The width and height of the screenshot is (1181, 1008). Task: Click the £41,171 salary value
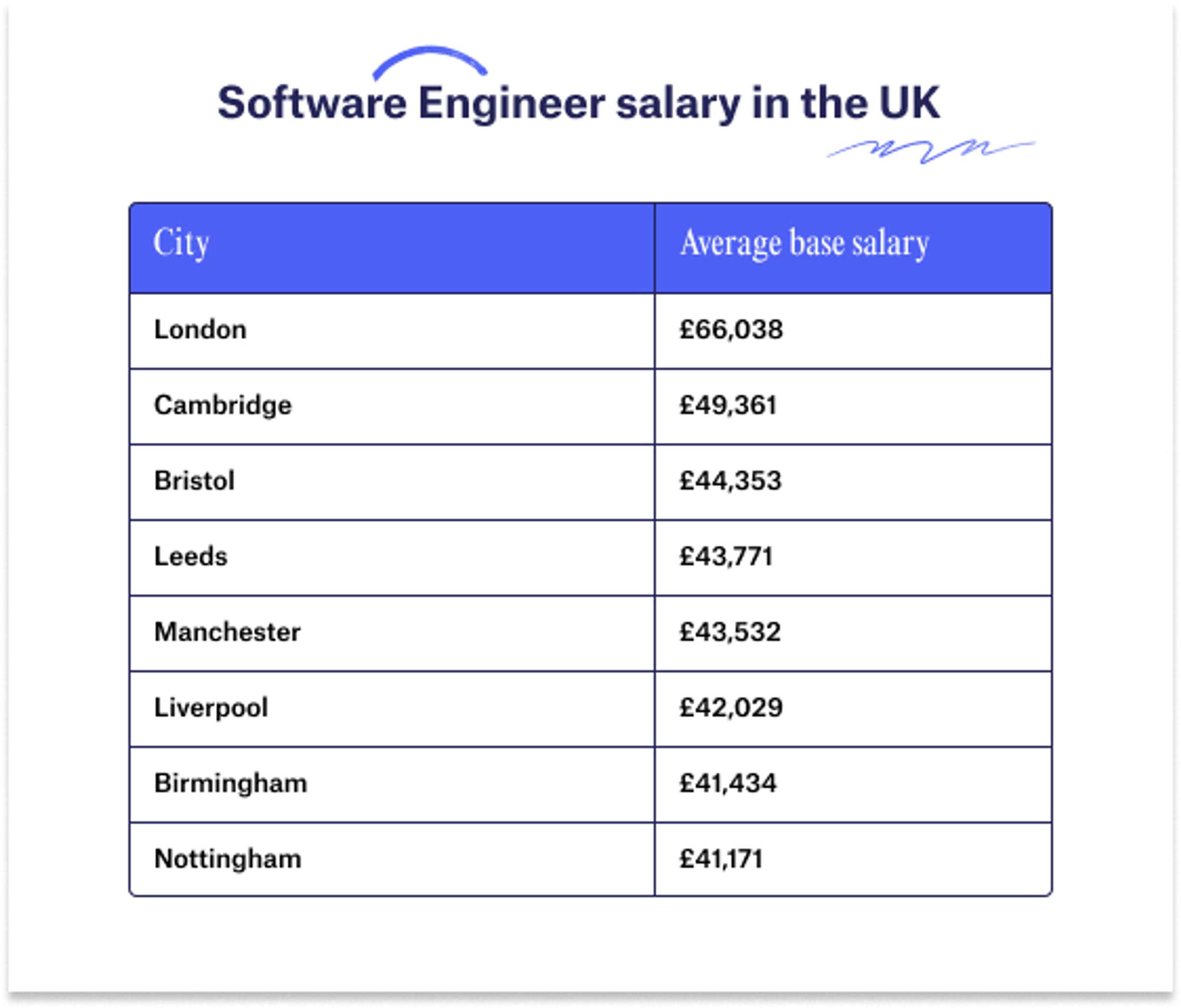(721, 859)
